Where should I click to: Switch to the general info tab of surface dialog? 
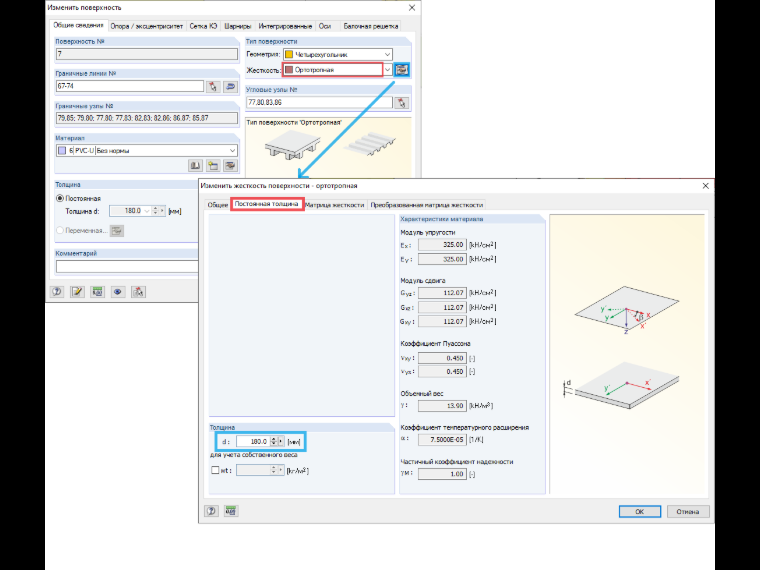coord(78,25)
